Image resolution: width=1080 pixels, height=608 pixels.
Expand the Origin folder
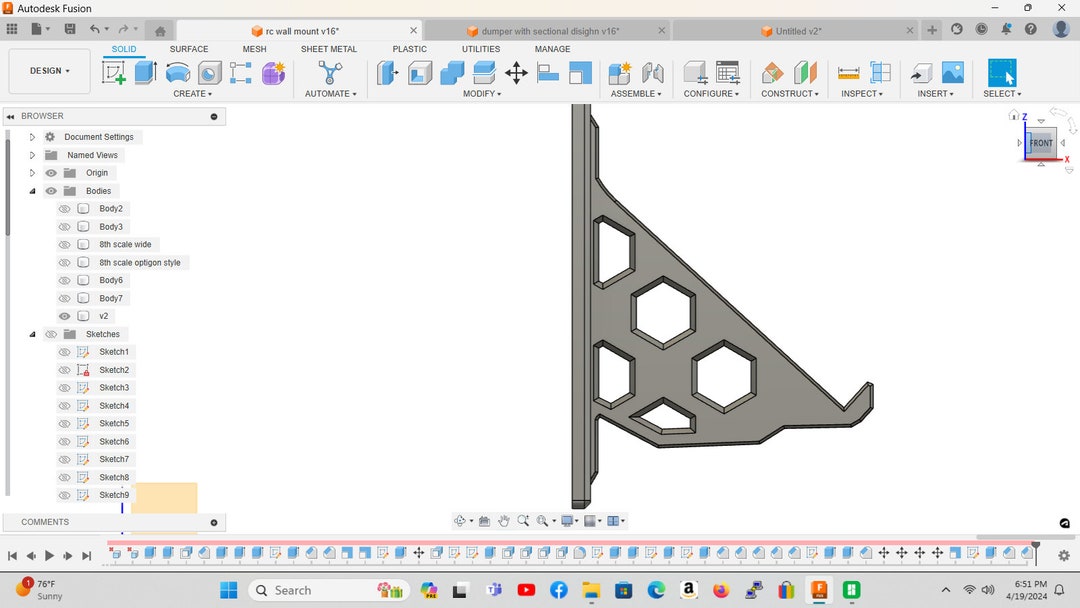coord(32,173)
